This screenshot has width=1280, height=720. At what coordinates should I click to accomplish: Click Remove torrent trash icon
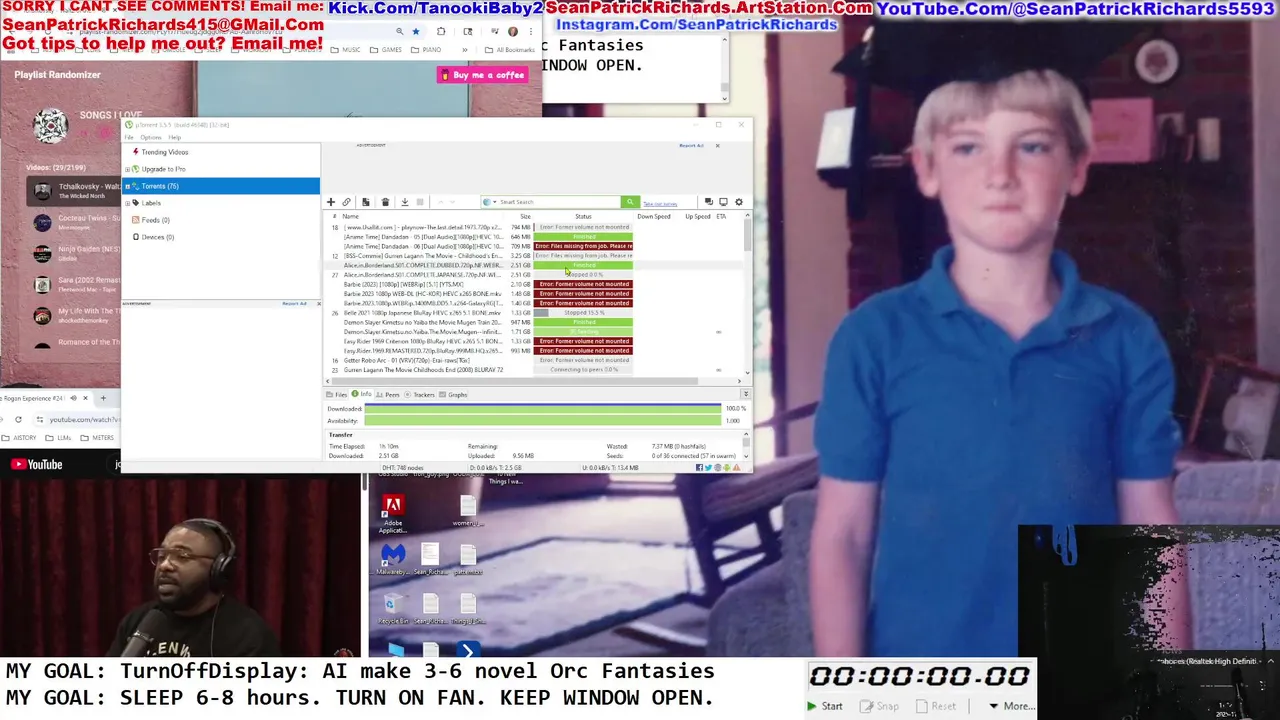pyautogui.click(x=385, y=202)
